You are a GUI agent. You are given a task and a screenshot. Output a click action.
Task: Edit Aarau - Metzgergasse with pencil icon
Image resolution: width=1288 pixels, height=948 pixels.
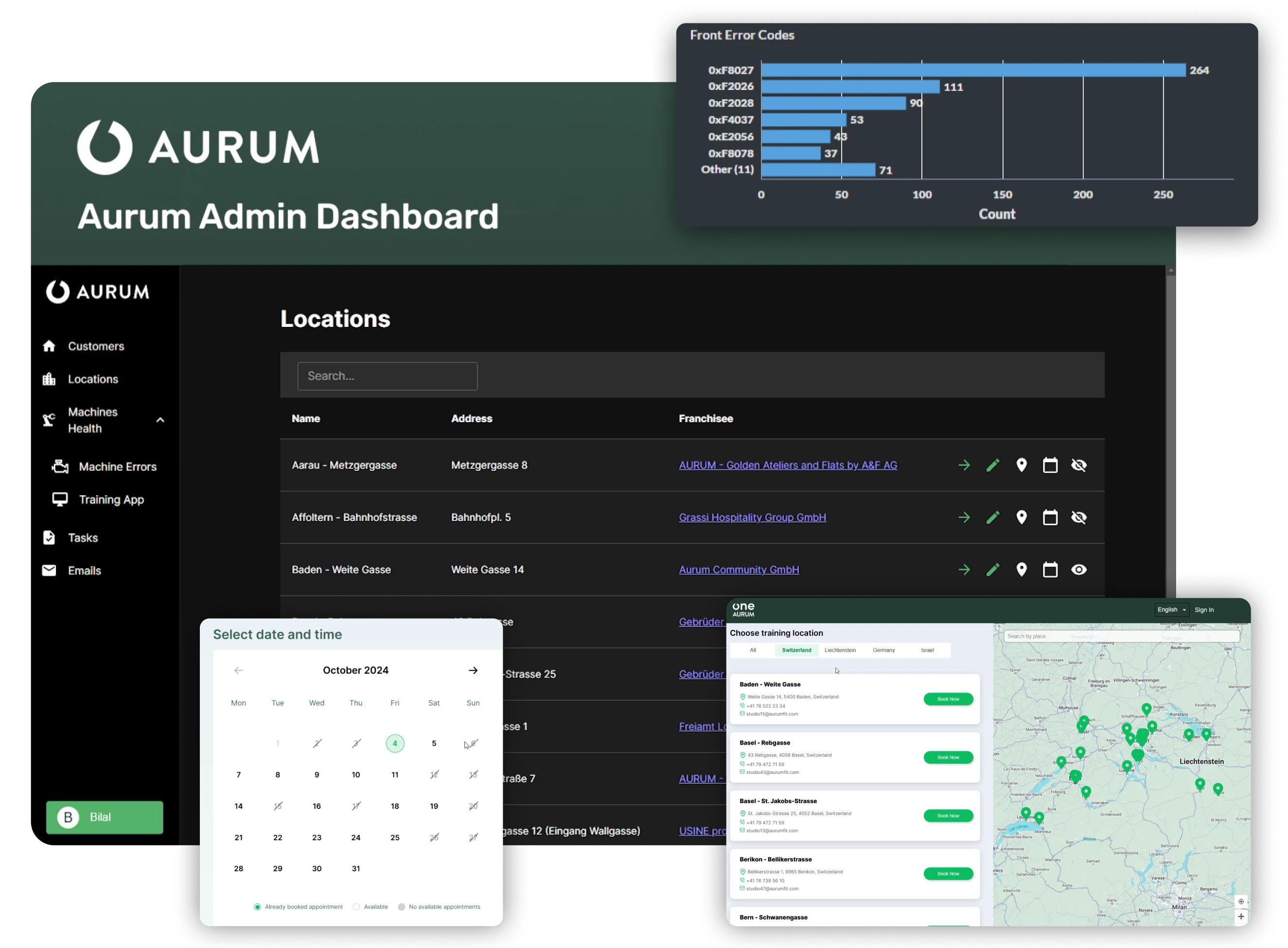coord(993,465)
